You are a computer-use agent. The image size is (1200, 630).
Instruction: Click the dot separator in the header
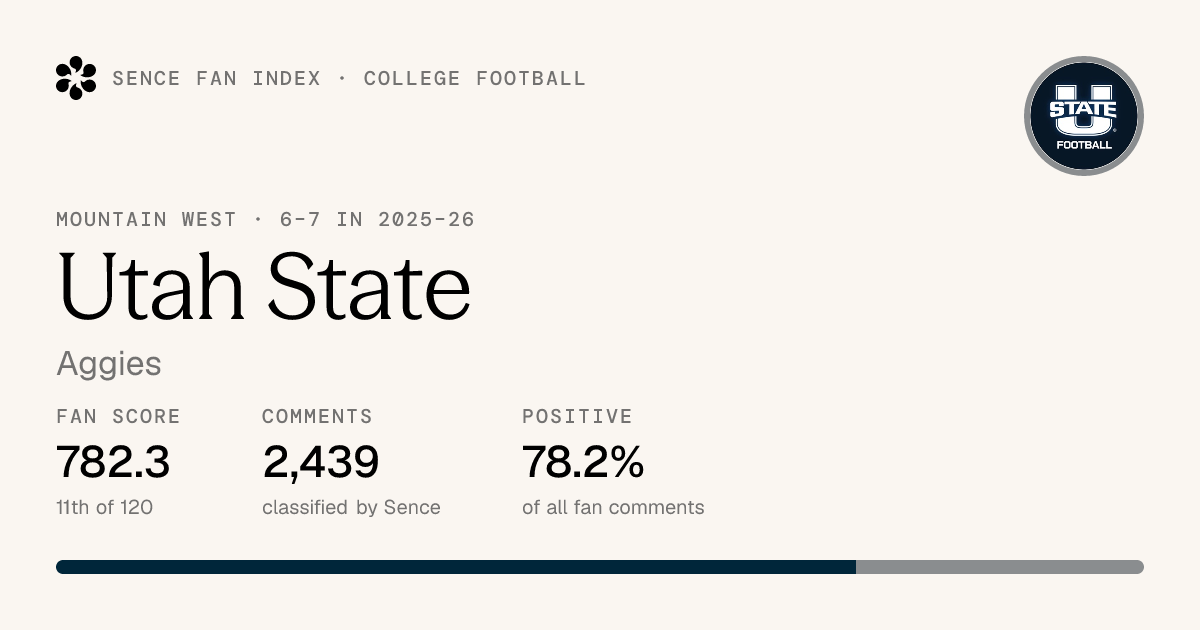[x=342, y=78]
